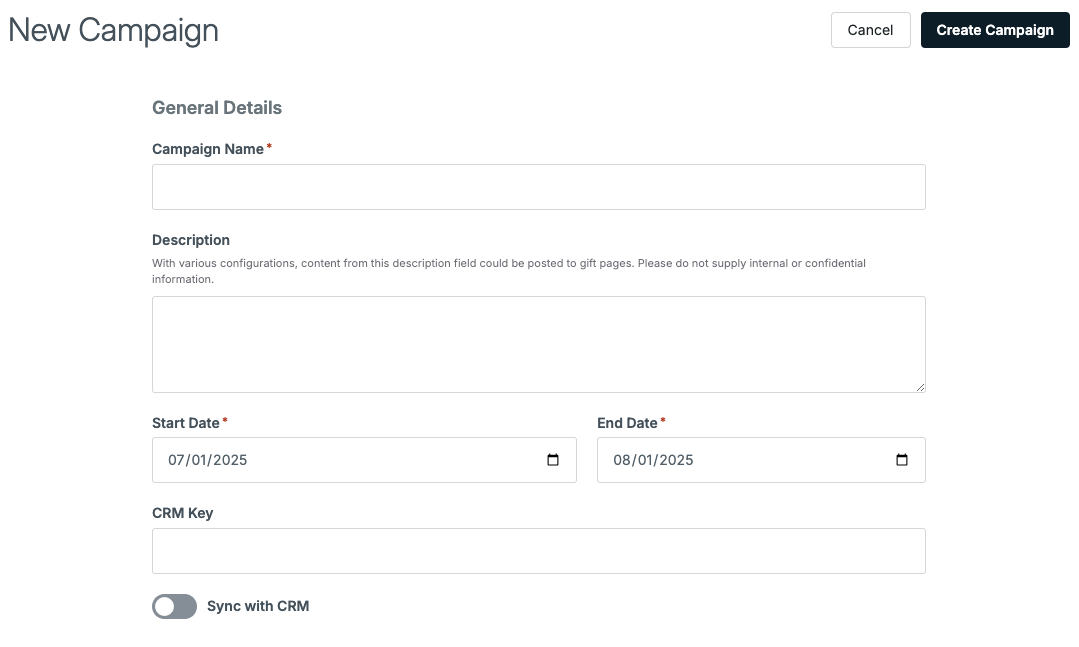Screen dimensions: 1079x647
Task: Grab the Description textarea resize handle
Action: [920, 387]
